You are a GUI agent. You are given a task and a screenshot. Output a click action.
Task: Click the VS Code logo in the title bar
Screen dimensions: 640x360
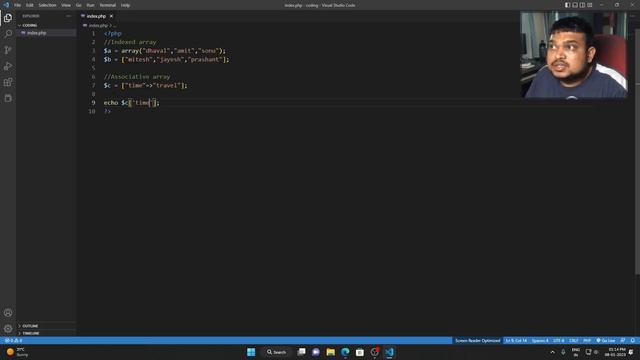(6, 5)
